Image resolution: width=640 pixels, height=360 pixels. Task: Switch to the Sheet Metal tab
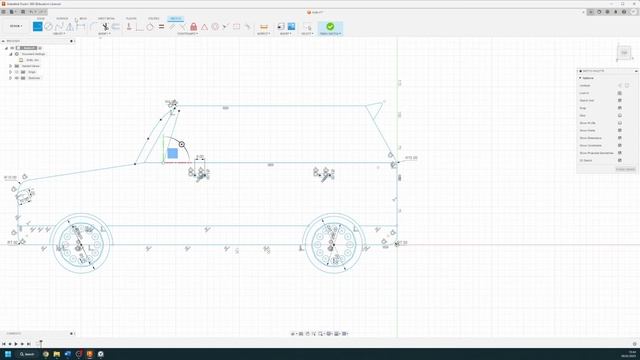click(x=106, y=19)
